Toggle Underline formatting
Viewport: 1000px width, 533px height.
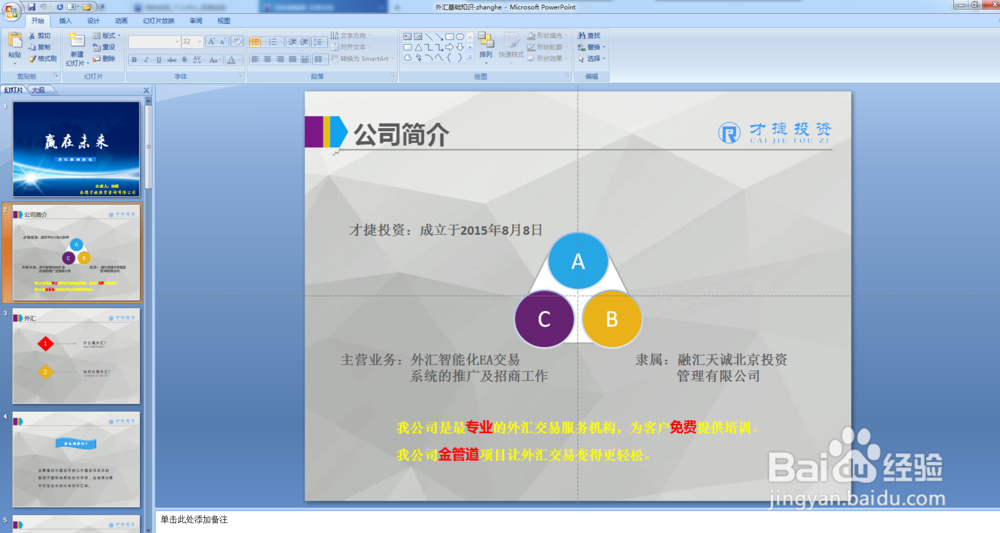coord(159,60)
